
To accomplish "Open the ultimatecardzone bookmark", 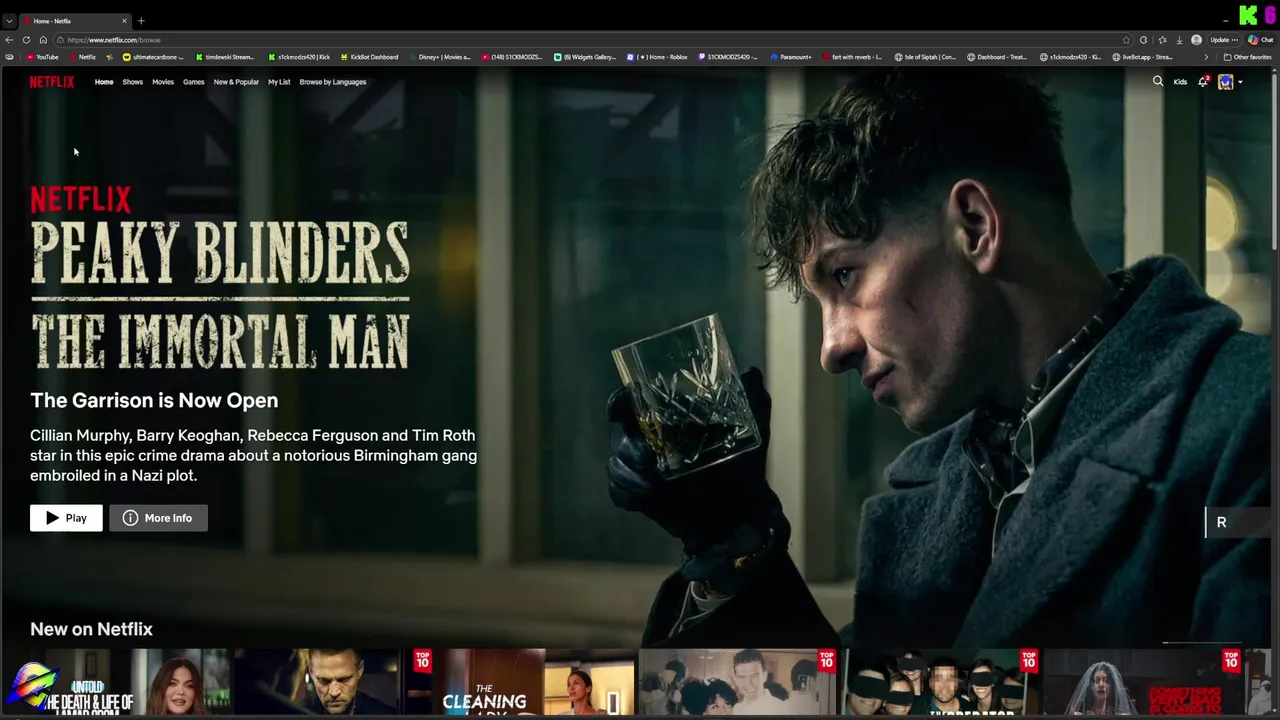I will click(x=153, y=57).
